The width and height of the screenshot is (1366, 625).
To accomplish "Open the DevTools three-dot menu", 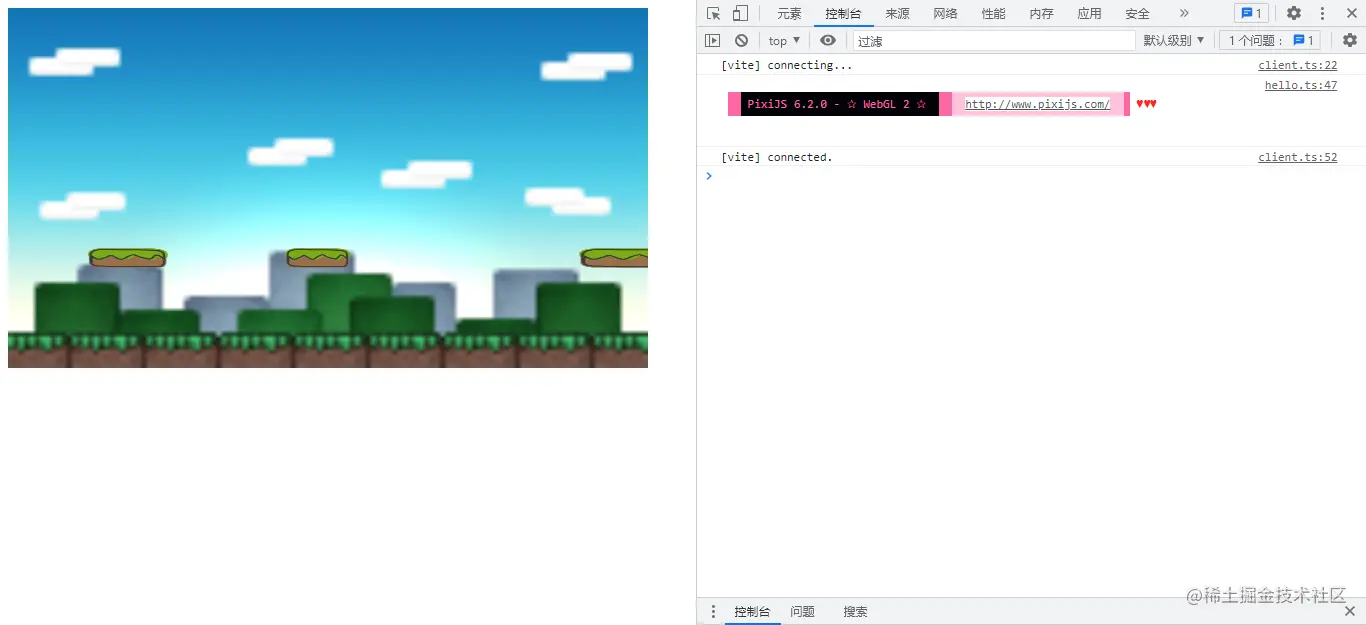I will pyautogui.click(x=1322, y=13).
